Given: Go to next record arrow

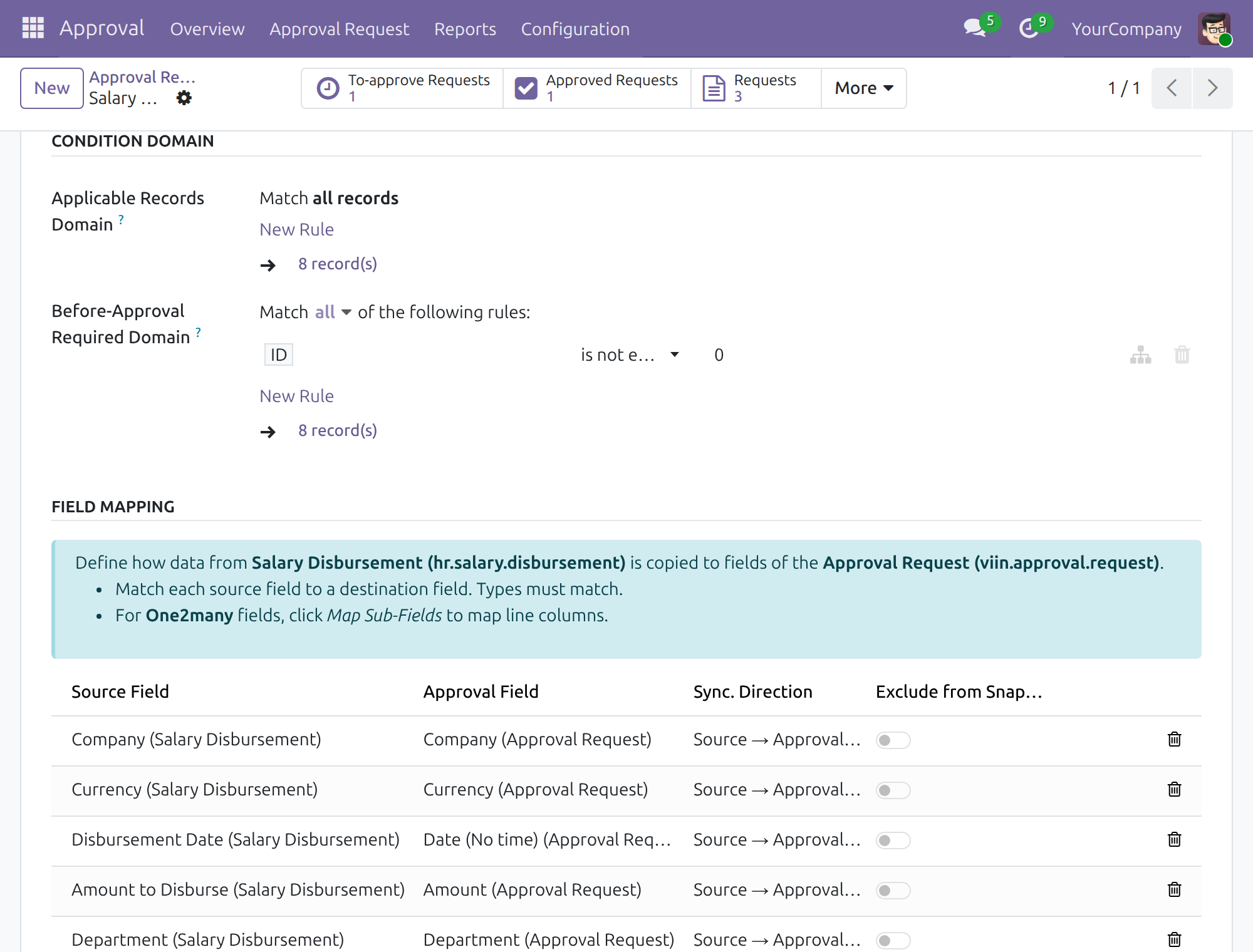Looking at the screenshot, I should (1212, 88).
